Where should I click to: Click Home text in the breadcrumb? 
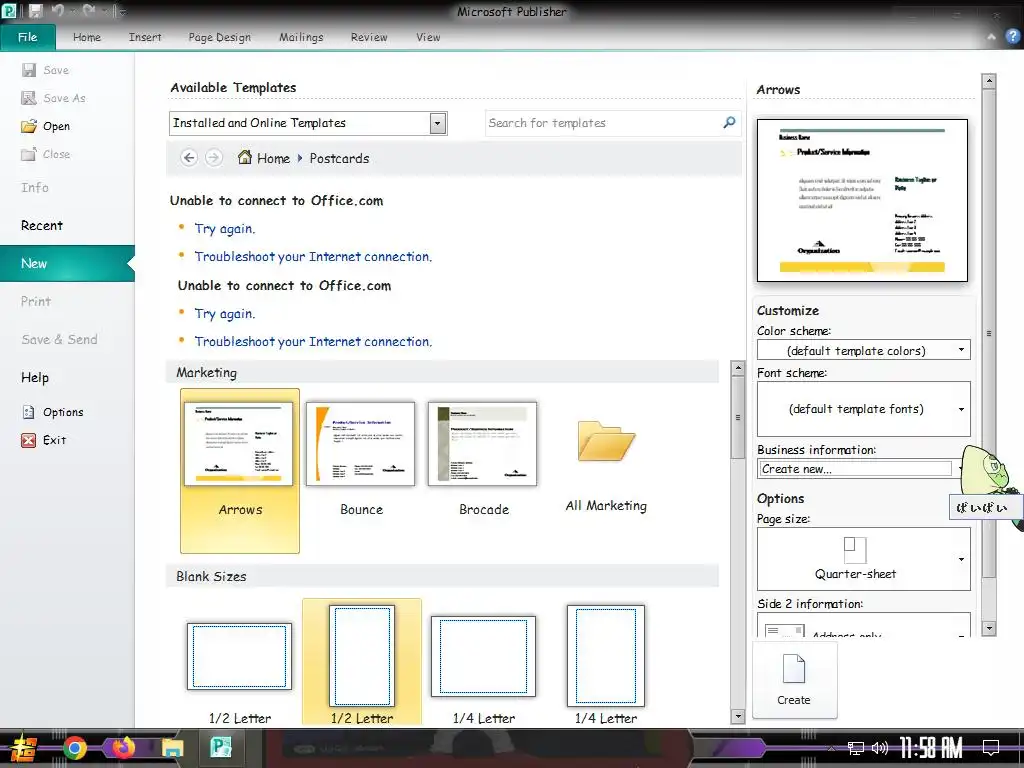[274, 158]
